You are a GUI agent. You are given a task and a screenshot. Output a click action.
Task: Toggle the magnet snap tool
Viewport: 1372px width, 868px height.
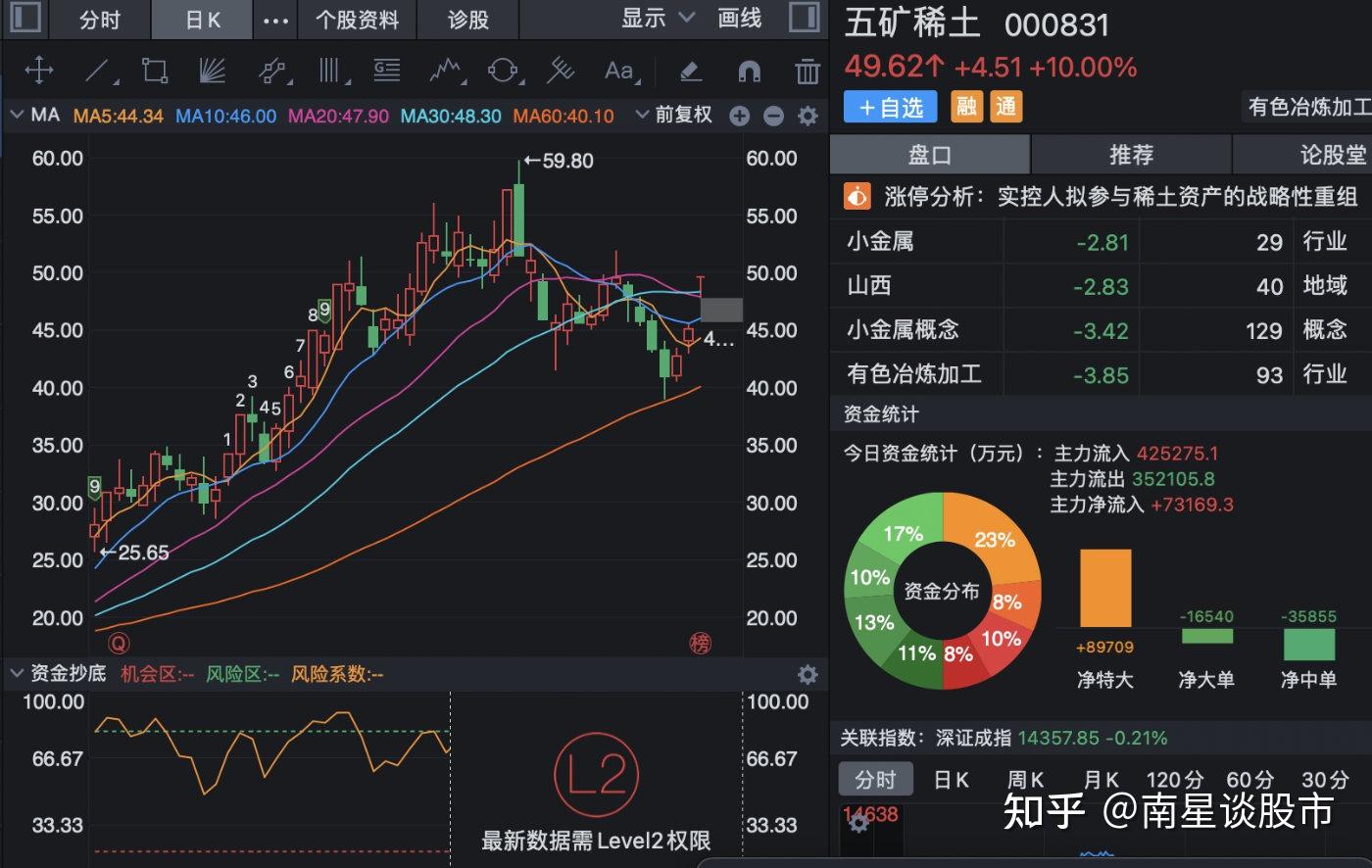pos(749,71)
